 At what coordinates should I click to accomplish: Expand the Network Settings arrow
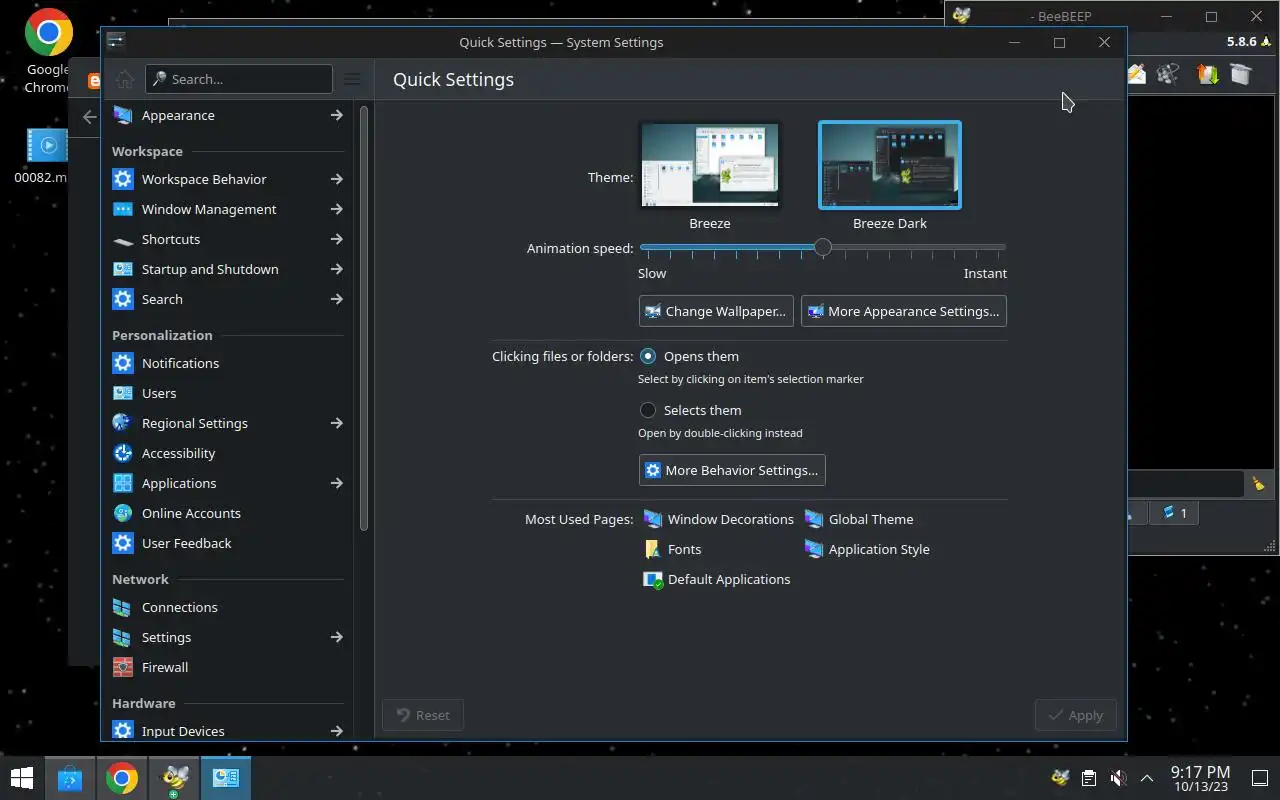(337, 637)
